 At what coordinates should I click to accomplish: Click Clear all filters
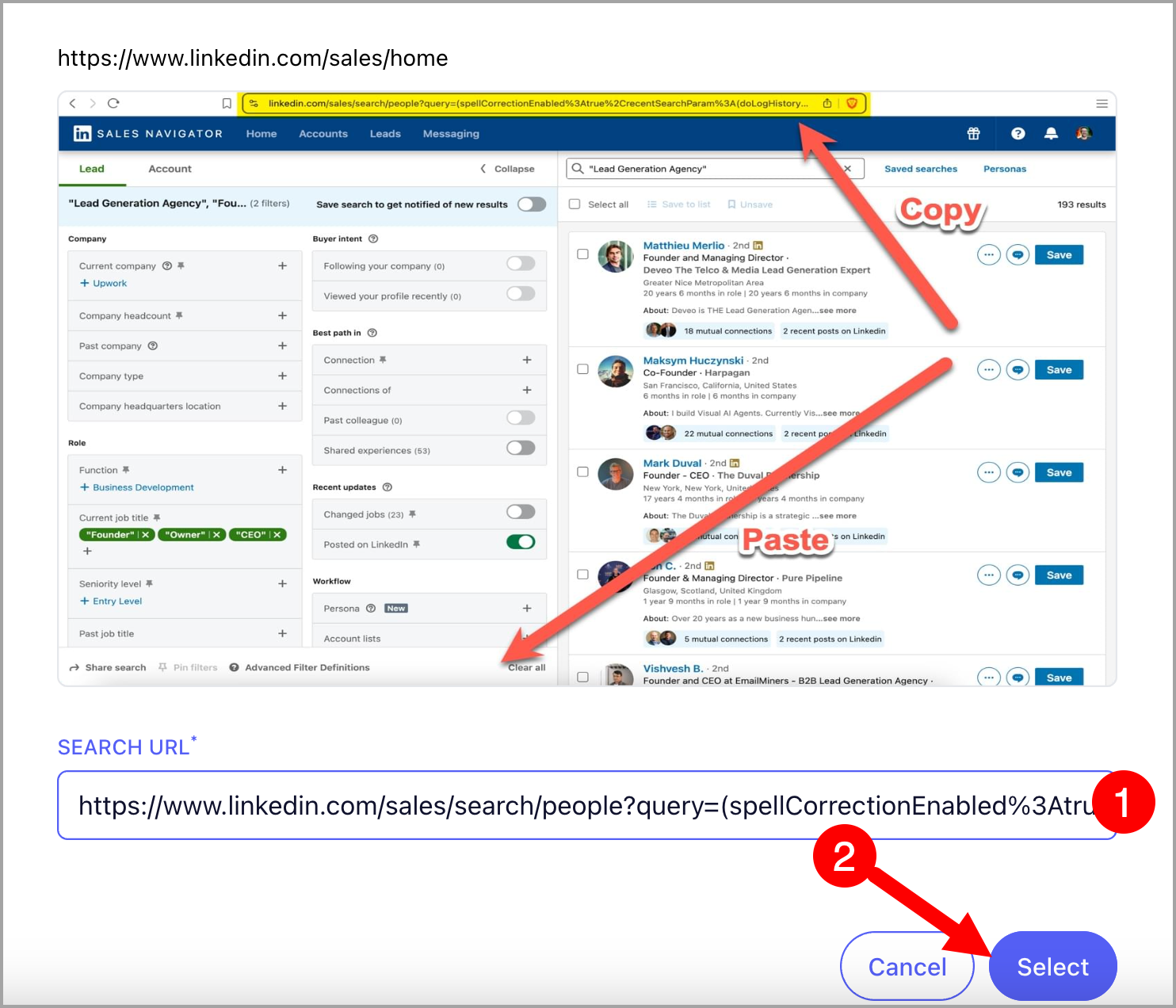tap(527, 668)
